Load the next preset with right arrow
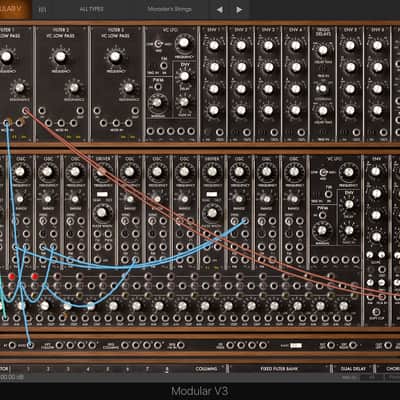 239,10
